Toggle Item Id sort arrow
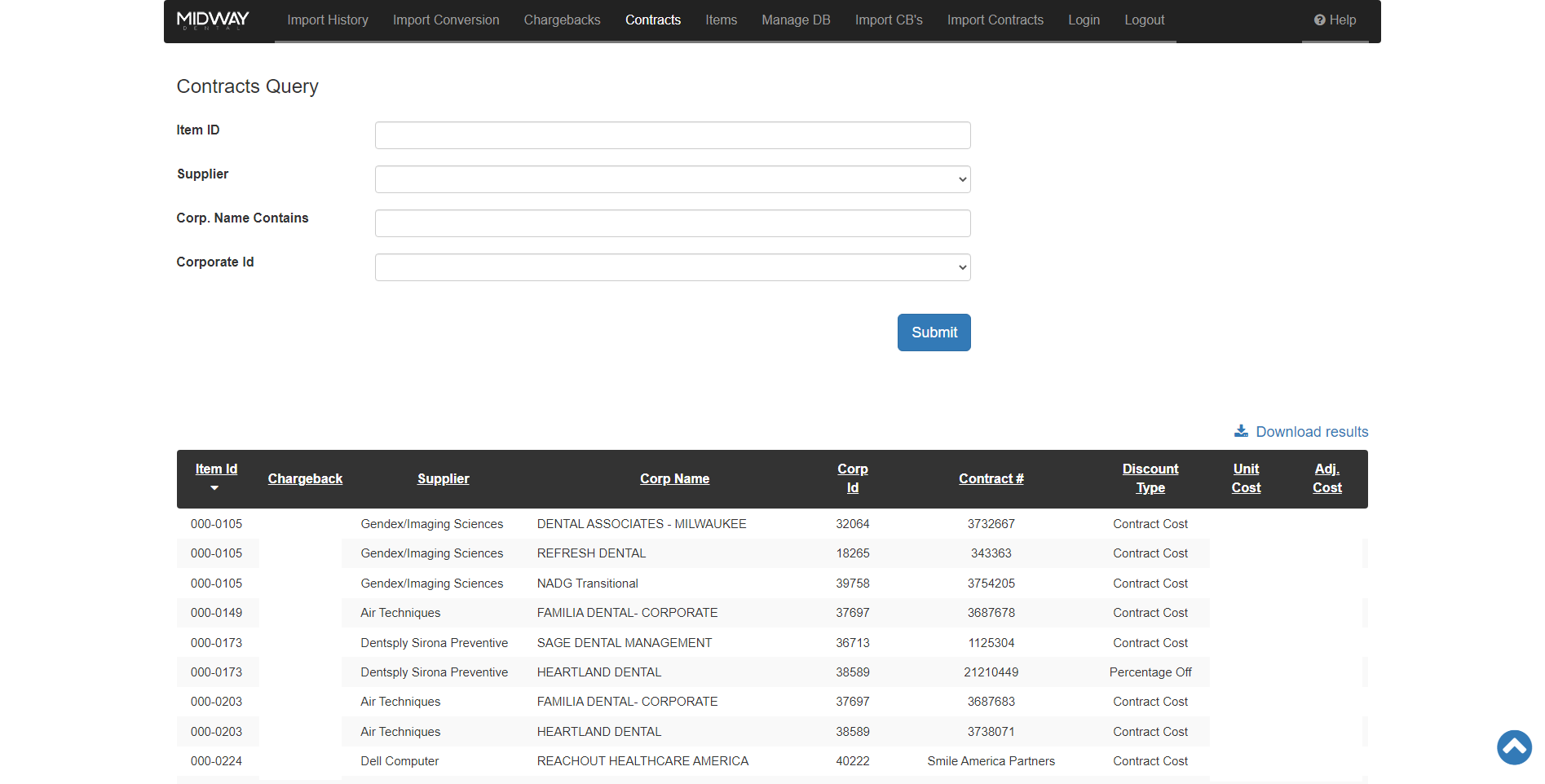 [214, 488]
